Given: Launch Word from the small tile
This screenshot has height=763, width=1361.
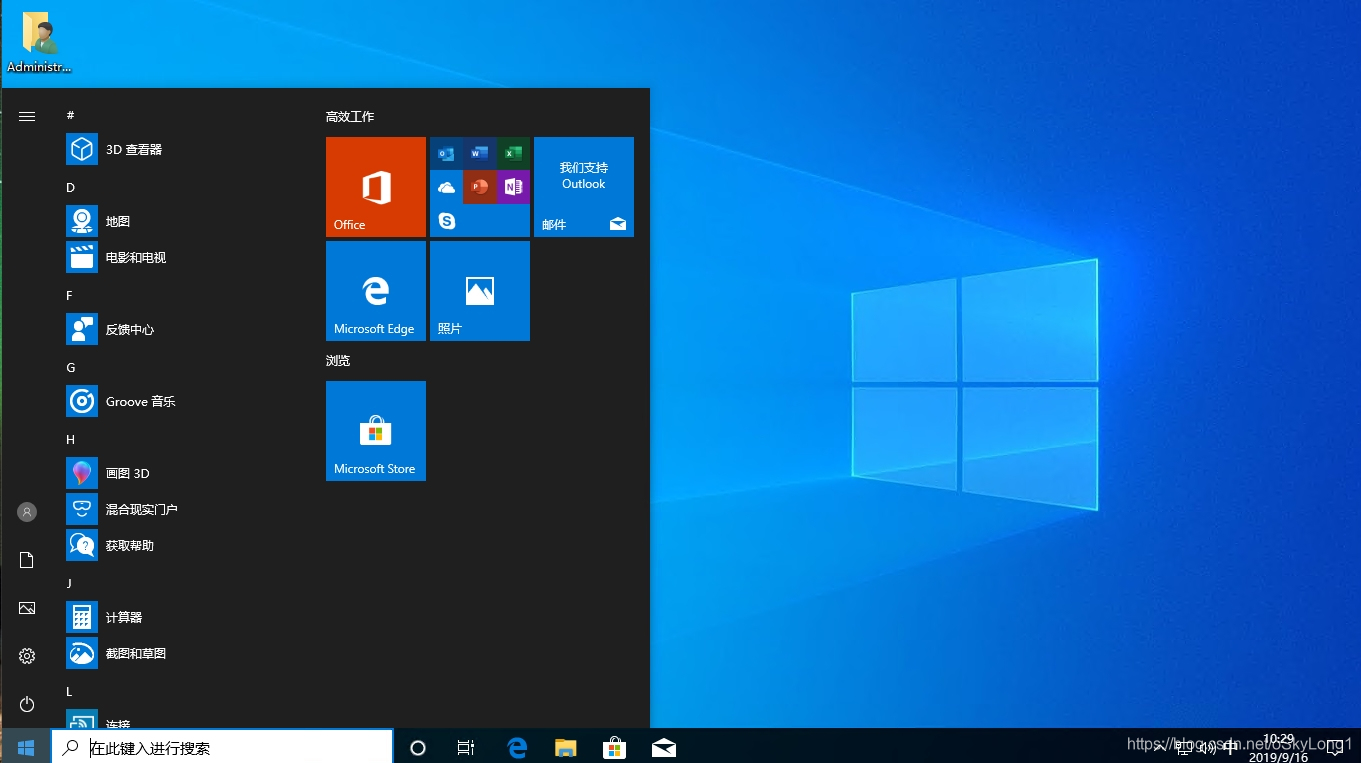Looking at the screenshot, I should click(480, 154).
